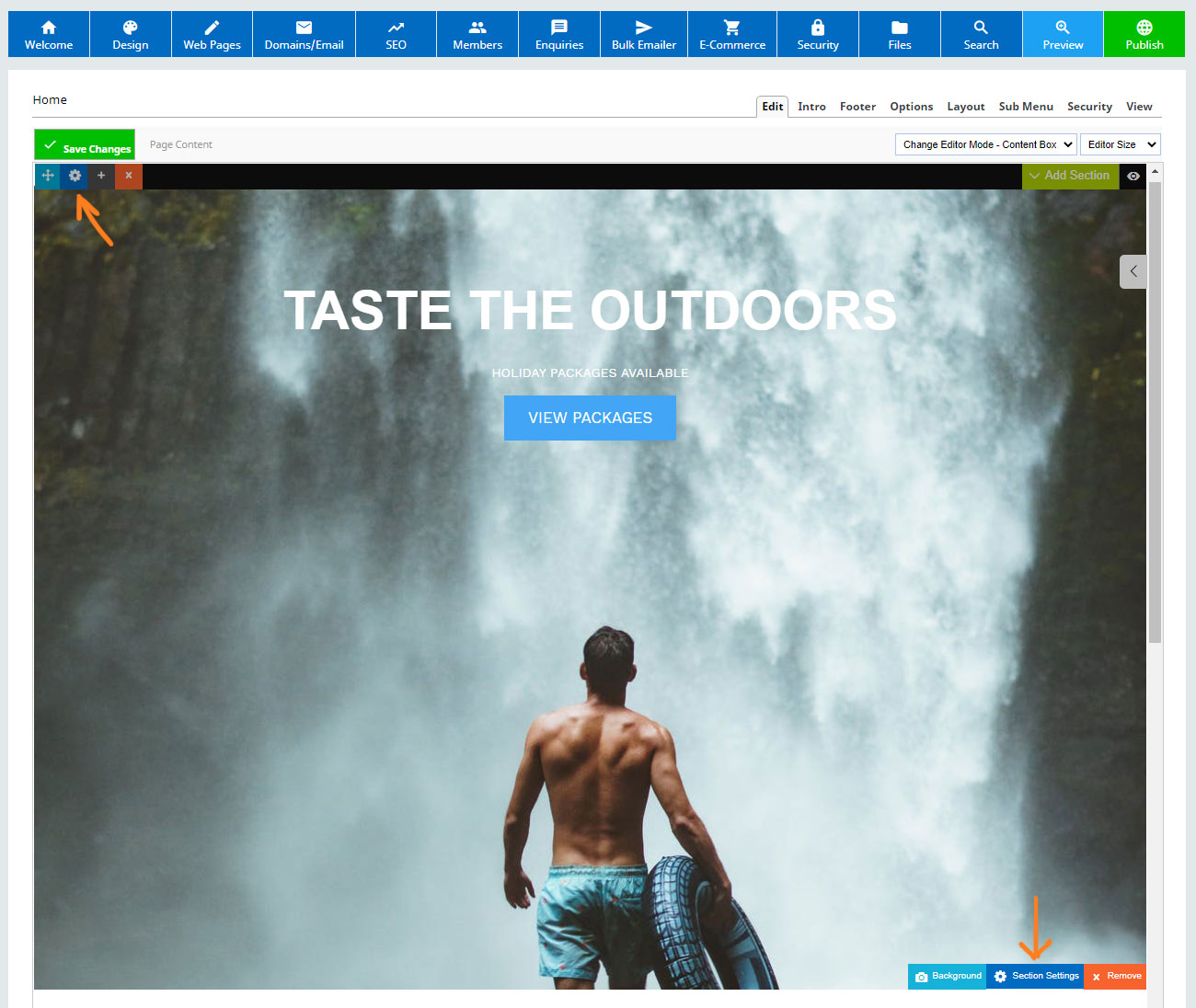Open section settings gear icon in section toolbar

click(75, 176)
